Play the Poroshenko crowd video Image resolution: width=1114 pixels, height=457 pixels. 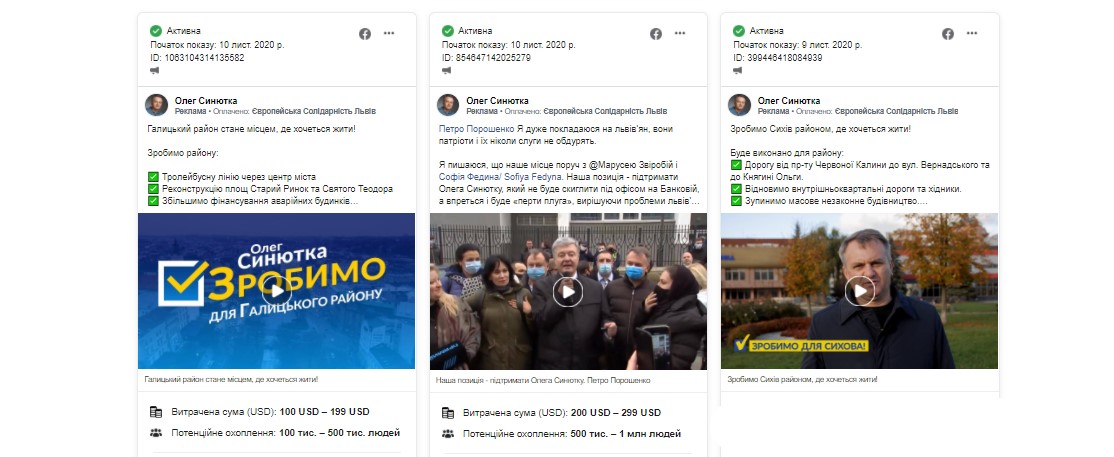pos(568,291)
